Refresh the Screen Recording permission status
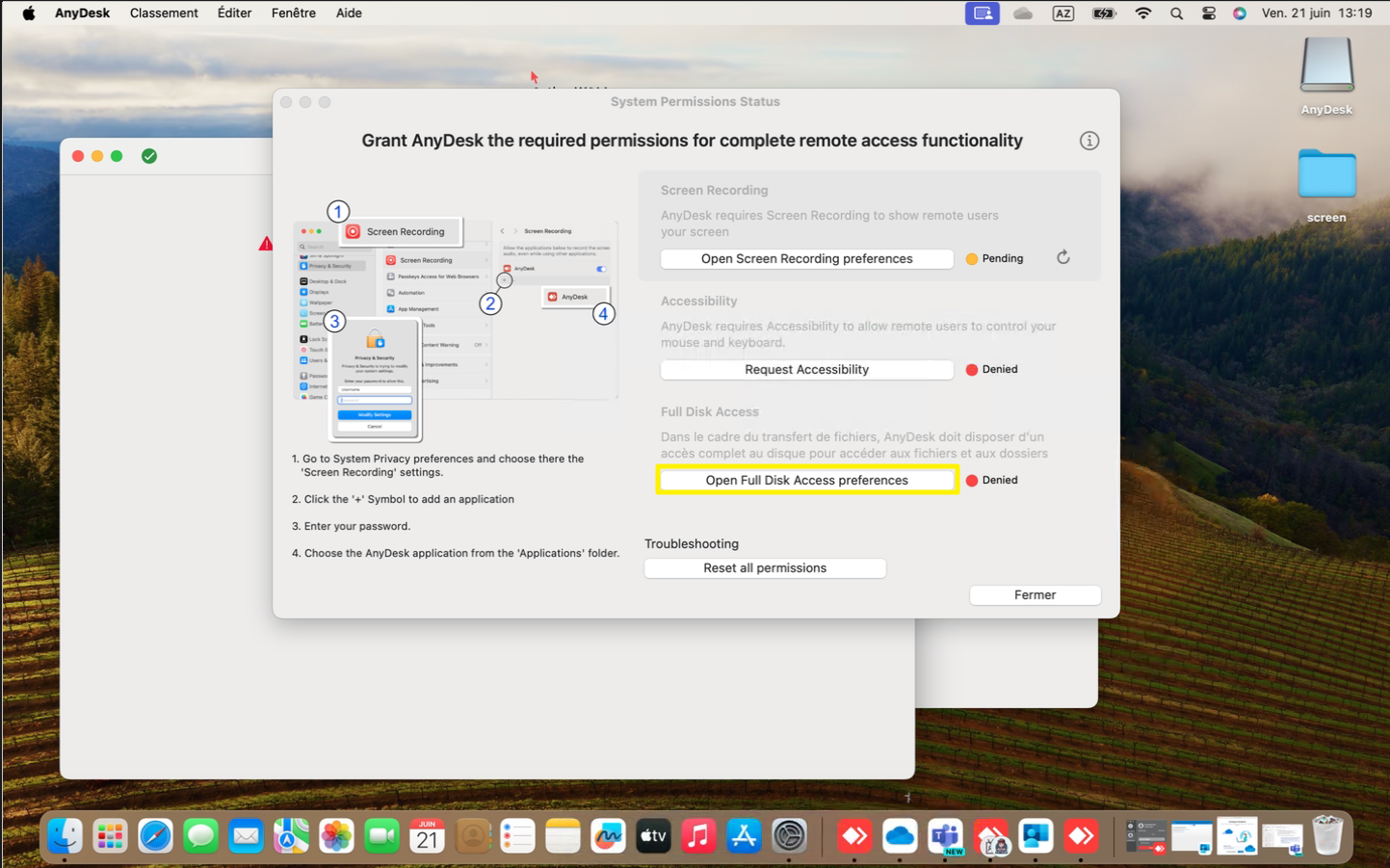1390x868 pixels. tap(1063, 257)
